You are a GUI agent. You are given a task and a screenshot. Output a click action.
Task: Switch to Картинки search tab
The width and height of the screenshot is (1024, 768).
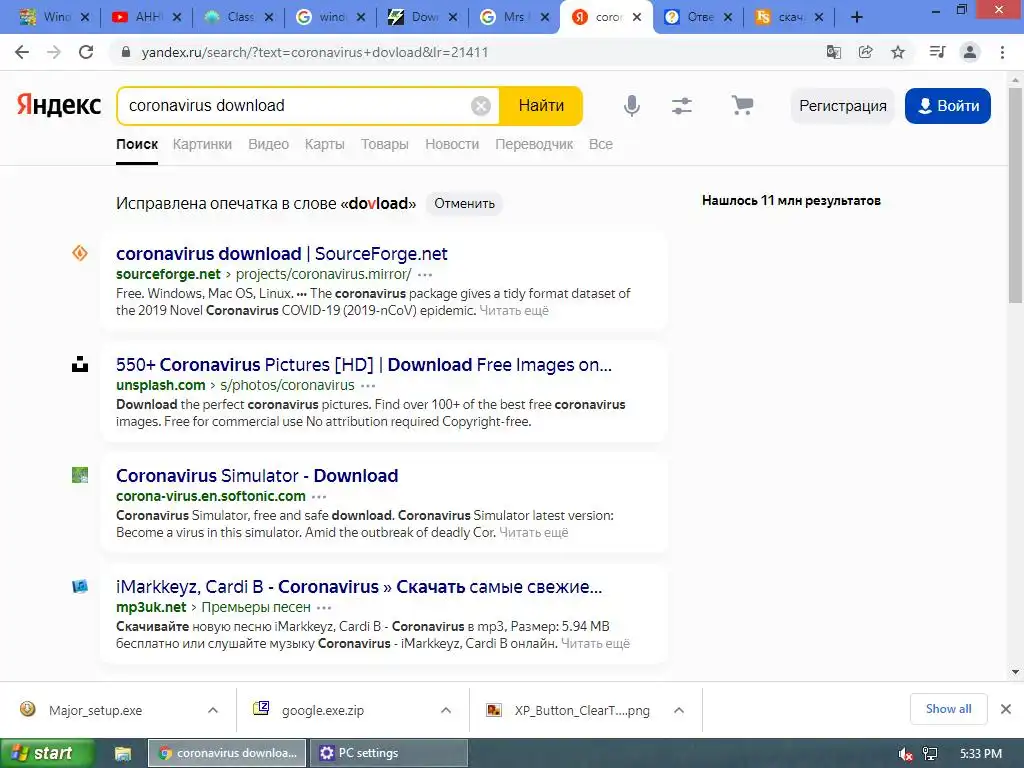202,144
